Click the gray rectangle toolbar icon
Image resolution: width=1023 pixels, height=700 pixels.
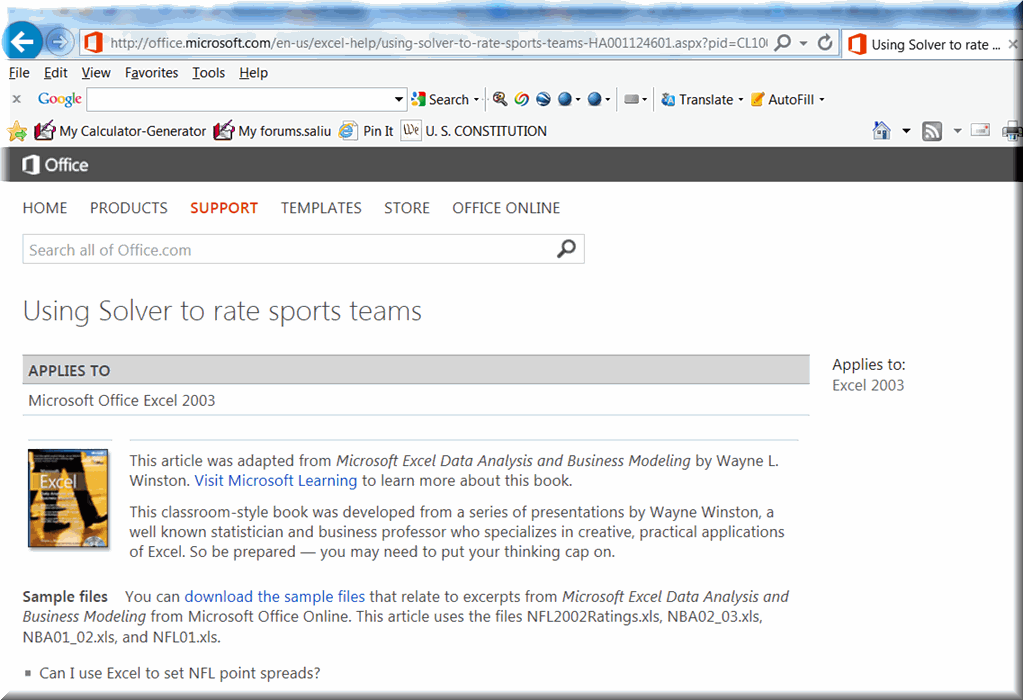point(631,99)
